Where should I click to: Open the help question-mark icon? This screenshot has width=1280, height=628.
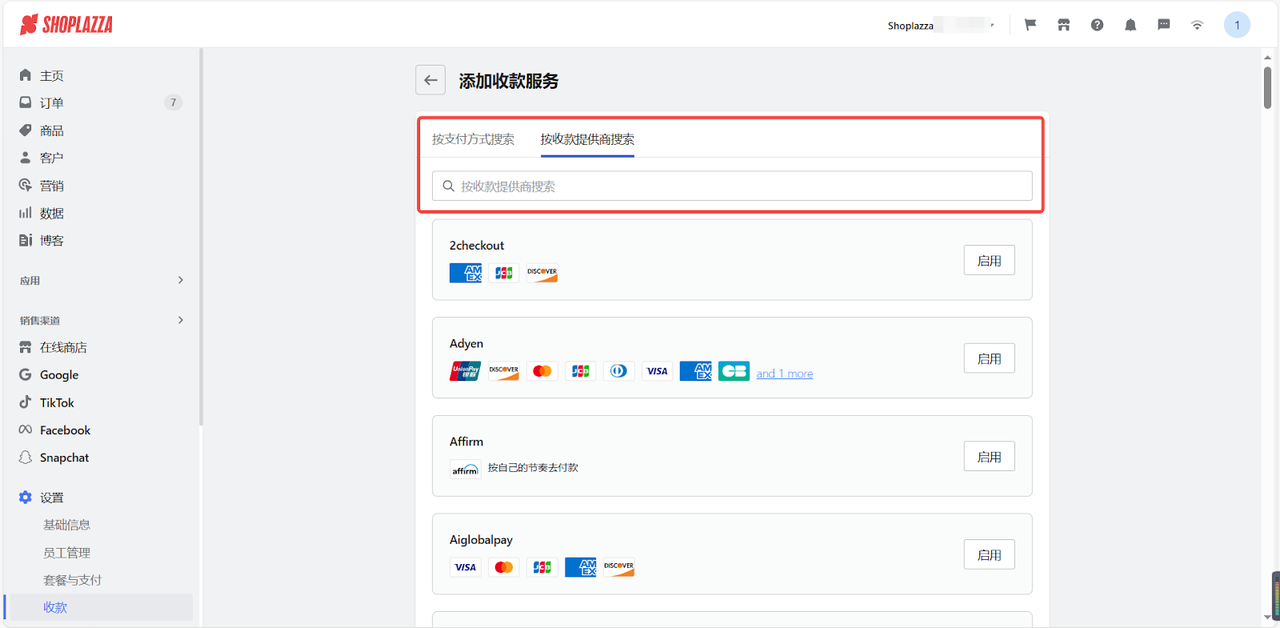pyautogui.click(x=1097, y=24)
